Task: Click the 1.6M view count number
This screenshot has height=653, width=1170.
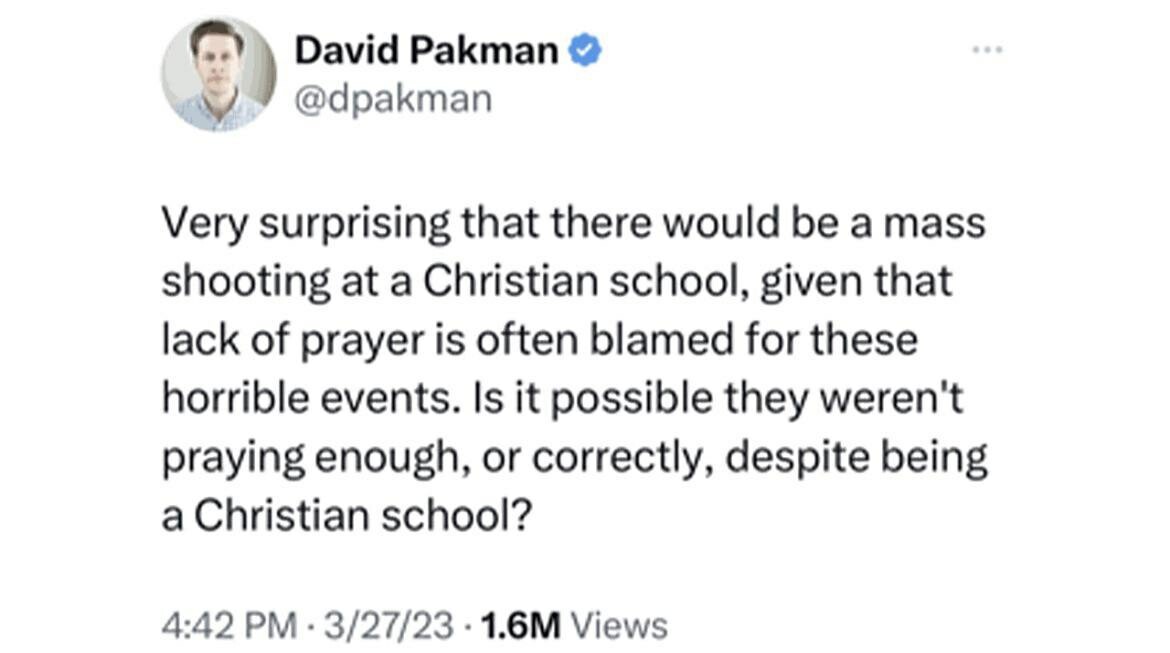Action: coord(518,625)
